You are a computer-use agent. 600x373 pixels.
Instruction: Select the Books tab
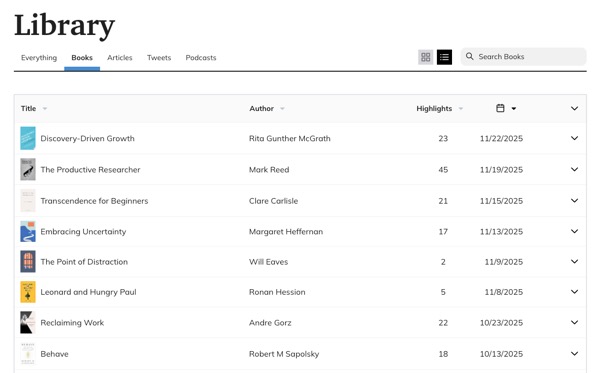[82, 58]
